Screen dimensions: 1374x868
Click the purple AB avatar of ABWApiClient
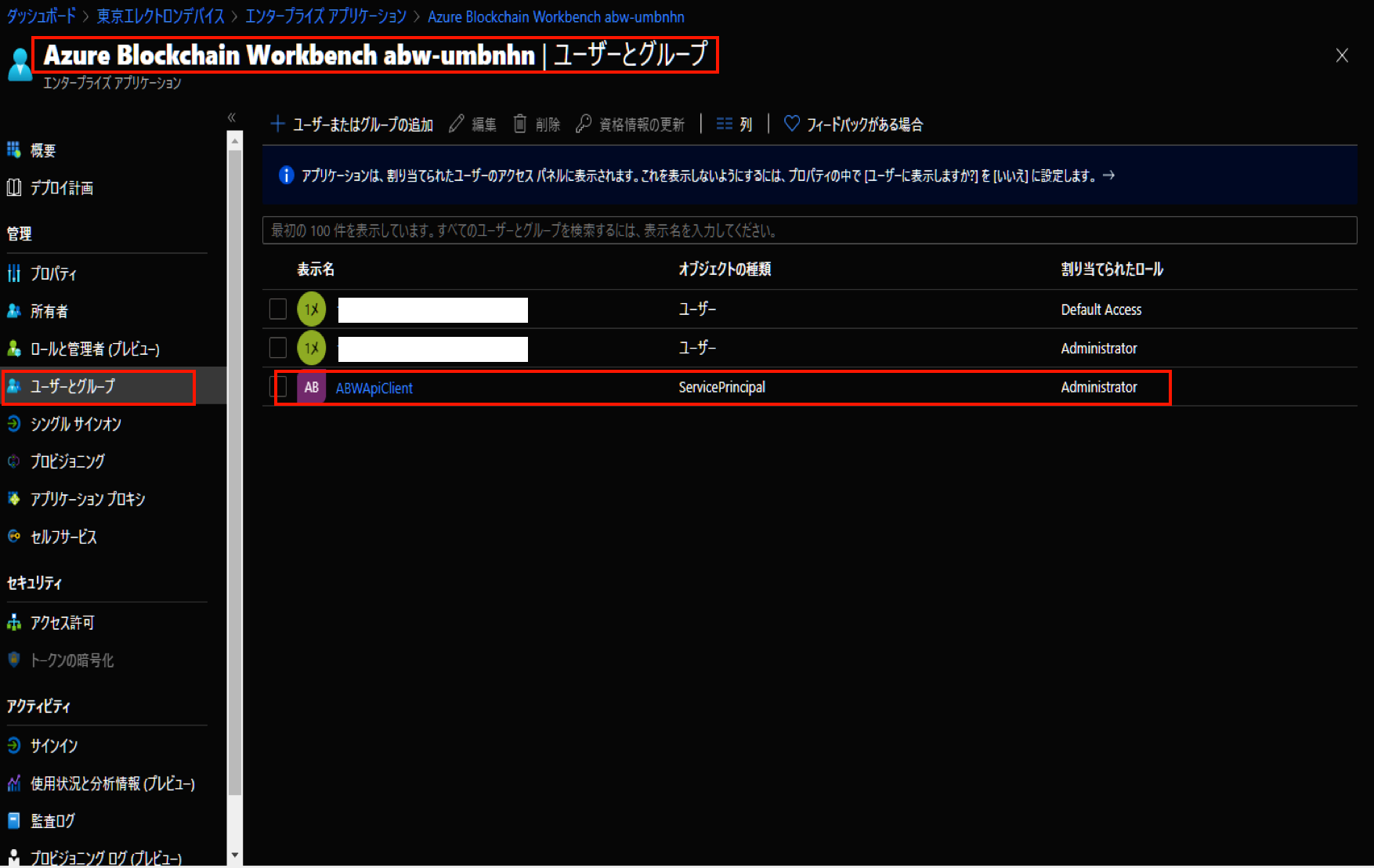[x=312, y=387]
